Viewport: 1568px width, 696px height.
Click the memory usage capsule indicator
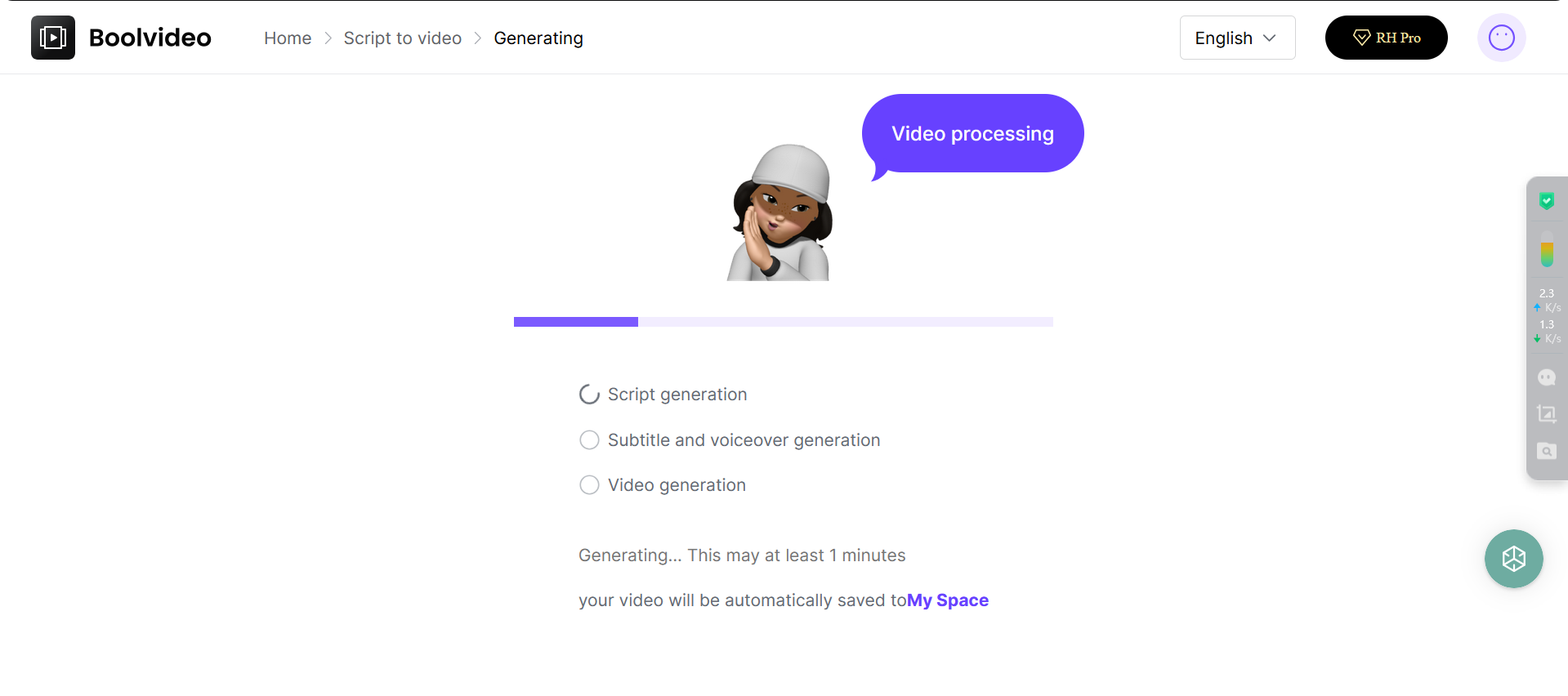tap(1546, 249)
